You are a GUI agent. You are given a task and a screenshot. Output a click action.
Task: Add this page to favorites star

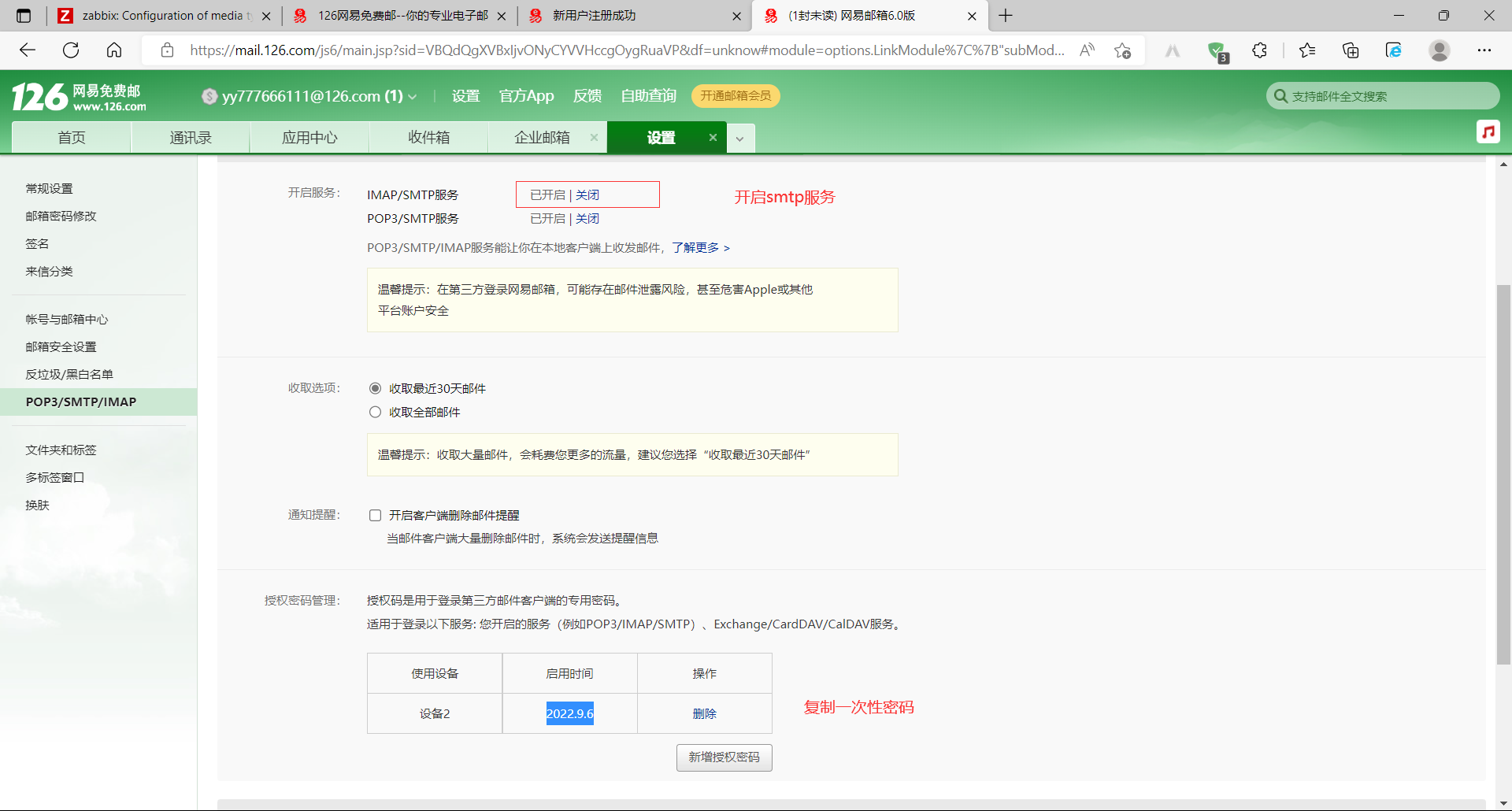(x=1122, y=50)
